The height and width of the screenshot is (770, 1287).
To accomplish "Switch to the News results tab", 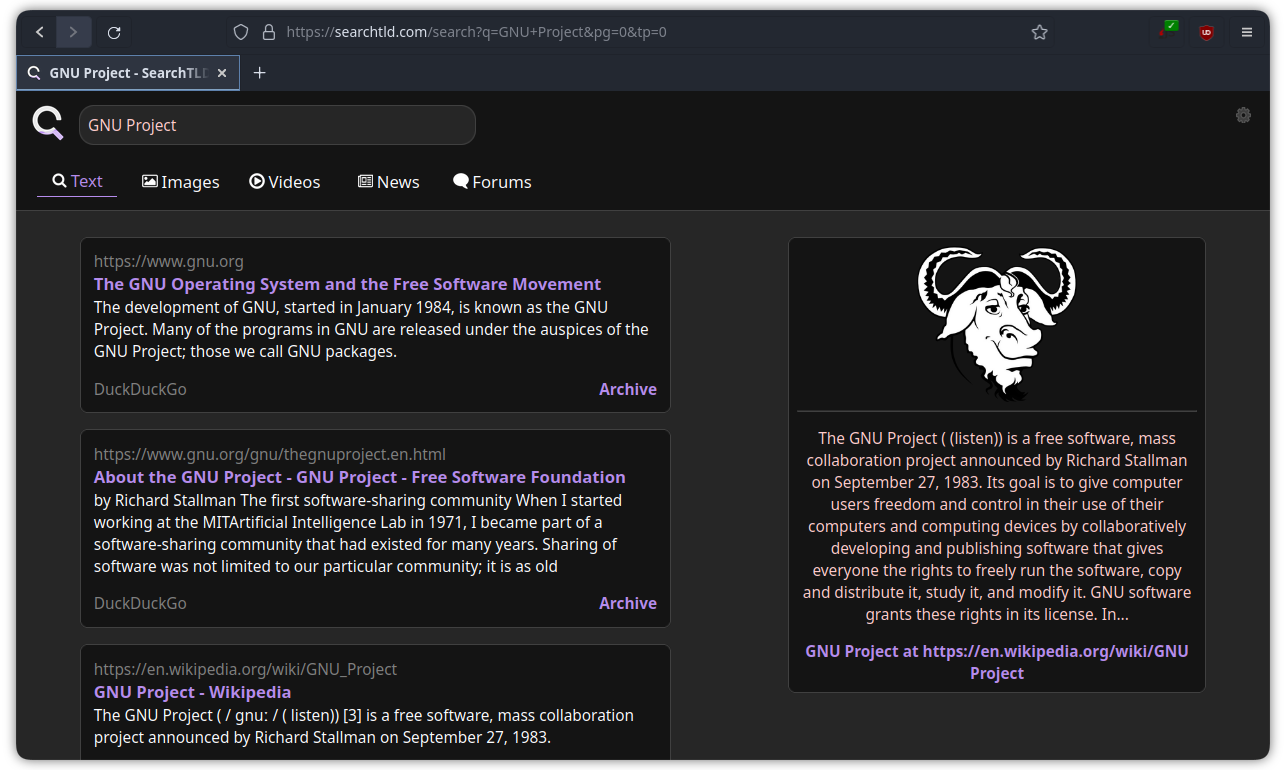I will [388, 182].
